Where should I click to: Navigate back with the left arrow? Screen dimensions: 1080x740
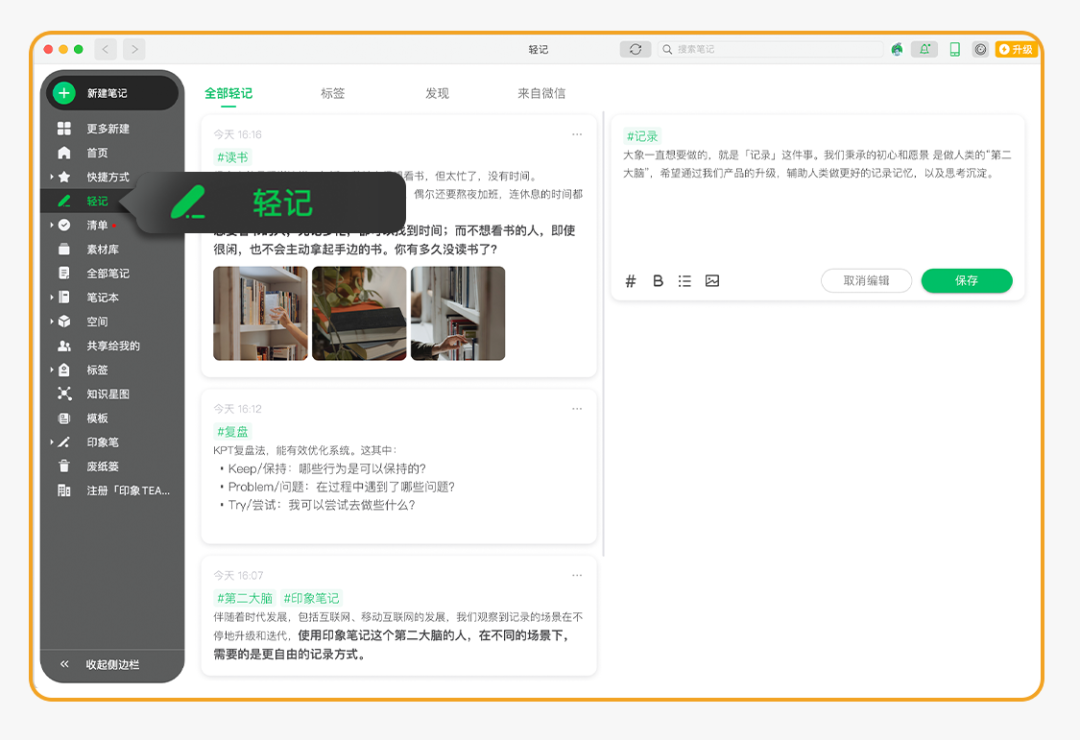105,49
